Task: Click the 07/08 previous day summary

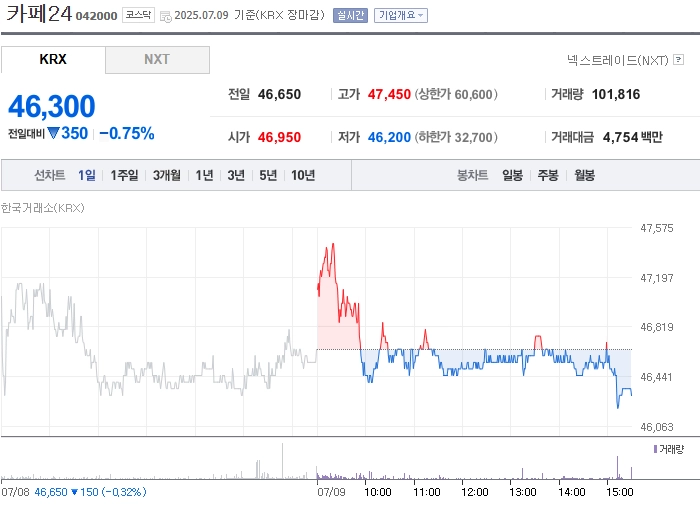Action: 74,492
